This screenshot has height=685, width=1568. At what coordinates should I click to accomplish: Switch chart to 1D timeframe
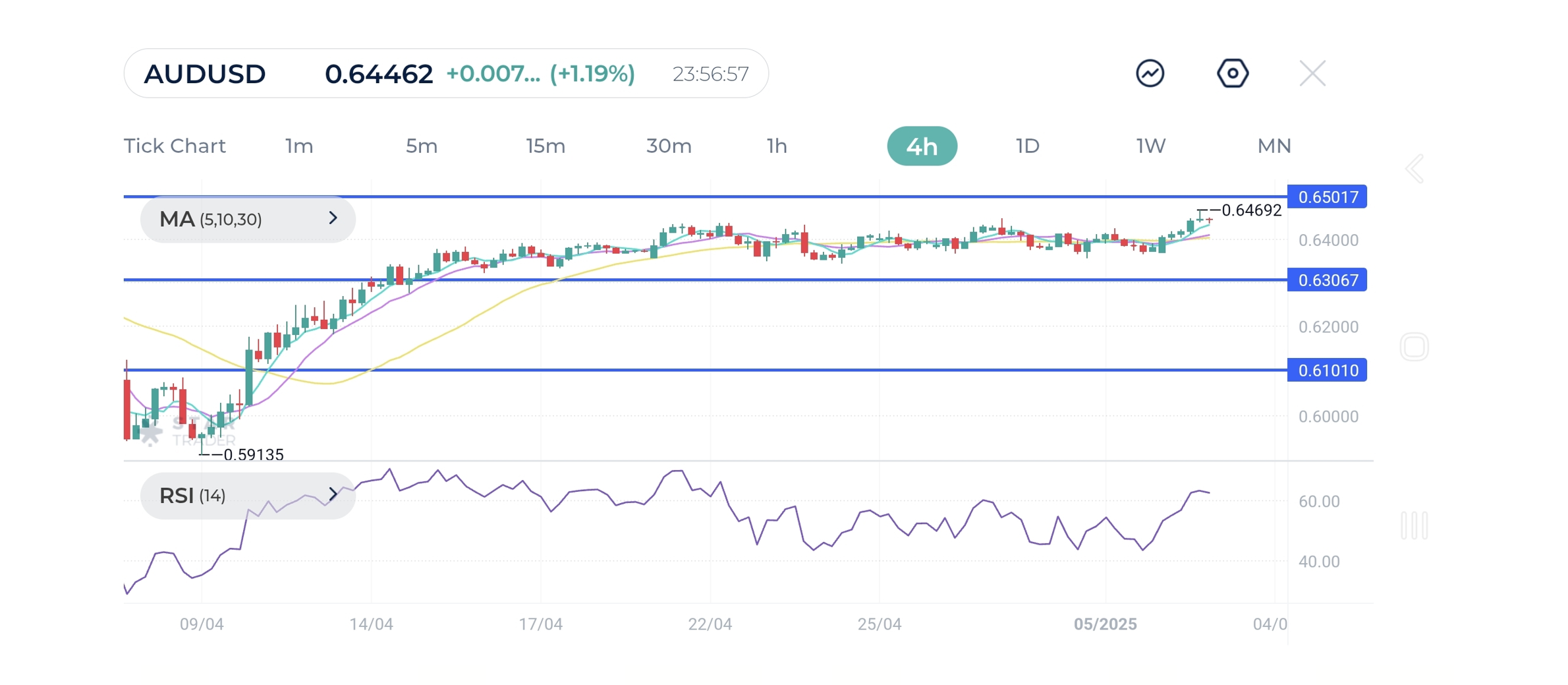1027,146
